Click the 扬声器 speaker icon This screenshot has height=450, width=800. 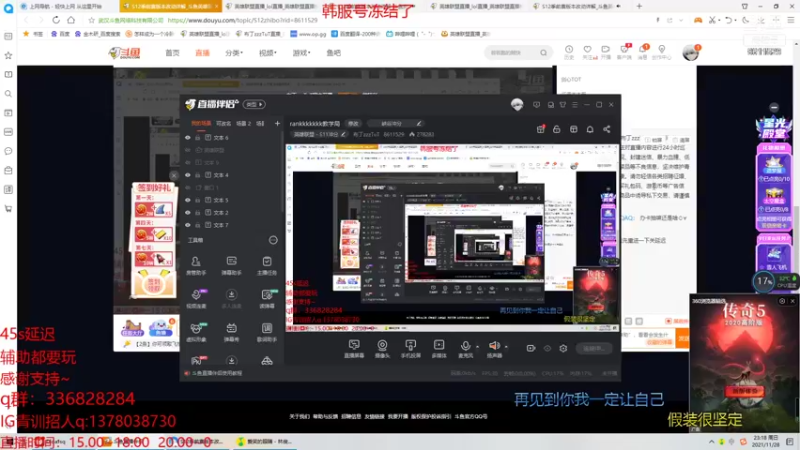click(493, 347)
